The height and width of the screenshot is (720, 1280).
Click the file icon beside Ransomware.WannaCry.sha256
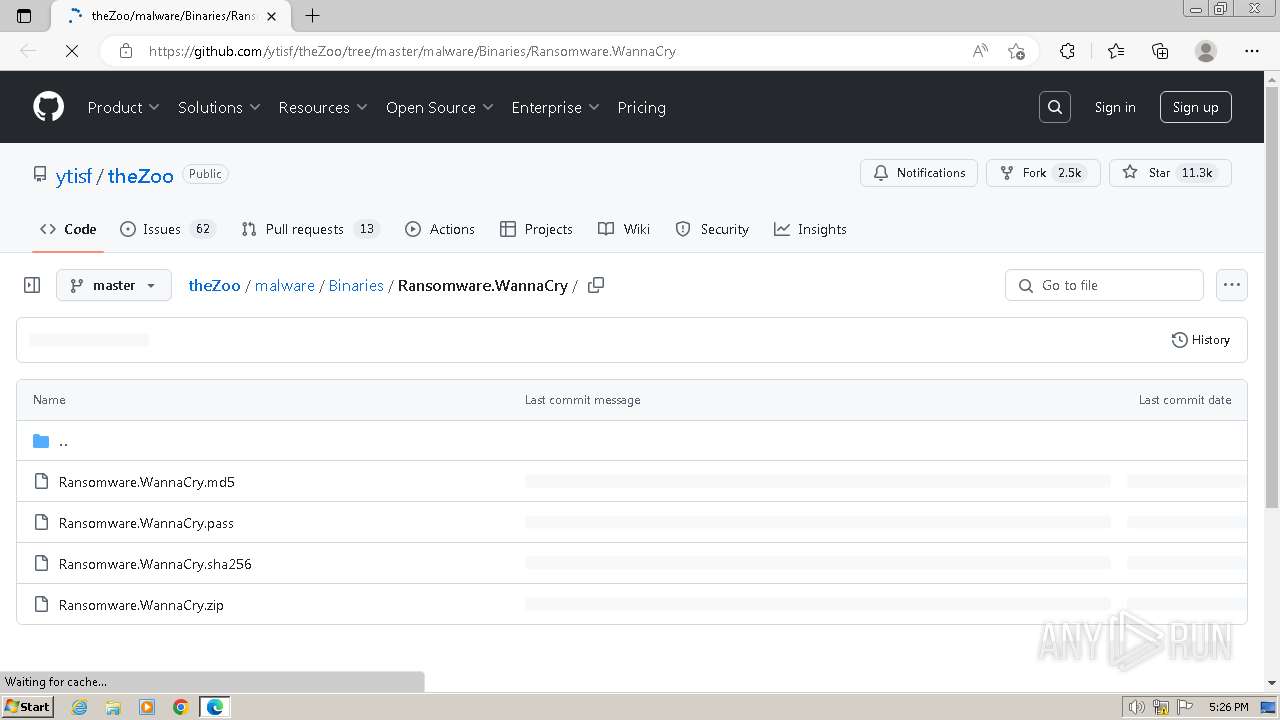[x=41, y=564]
